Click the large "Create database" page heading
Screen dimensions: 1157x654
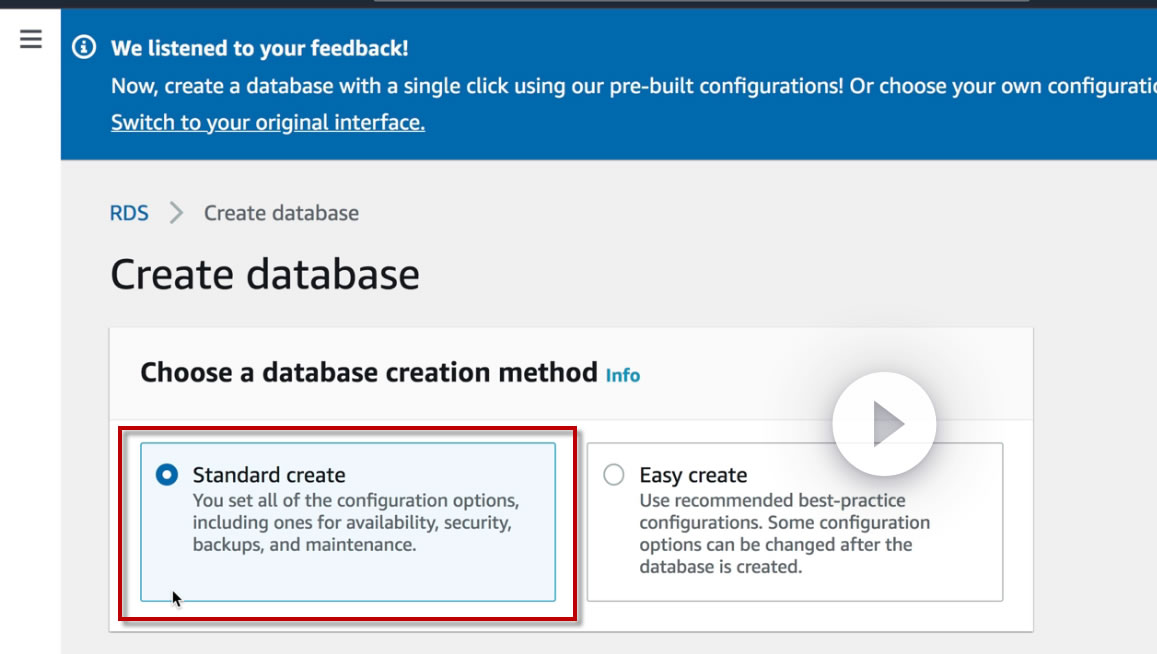[264, 274]
